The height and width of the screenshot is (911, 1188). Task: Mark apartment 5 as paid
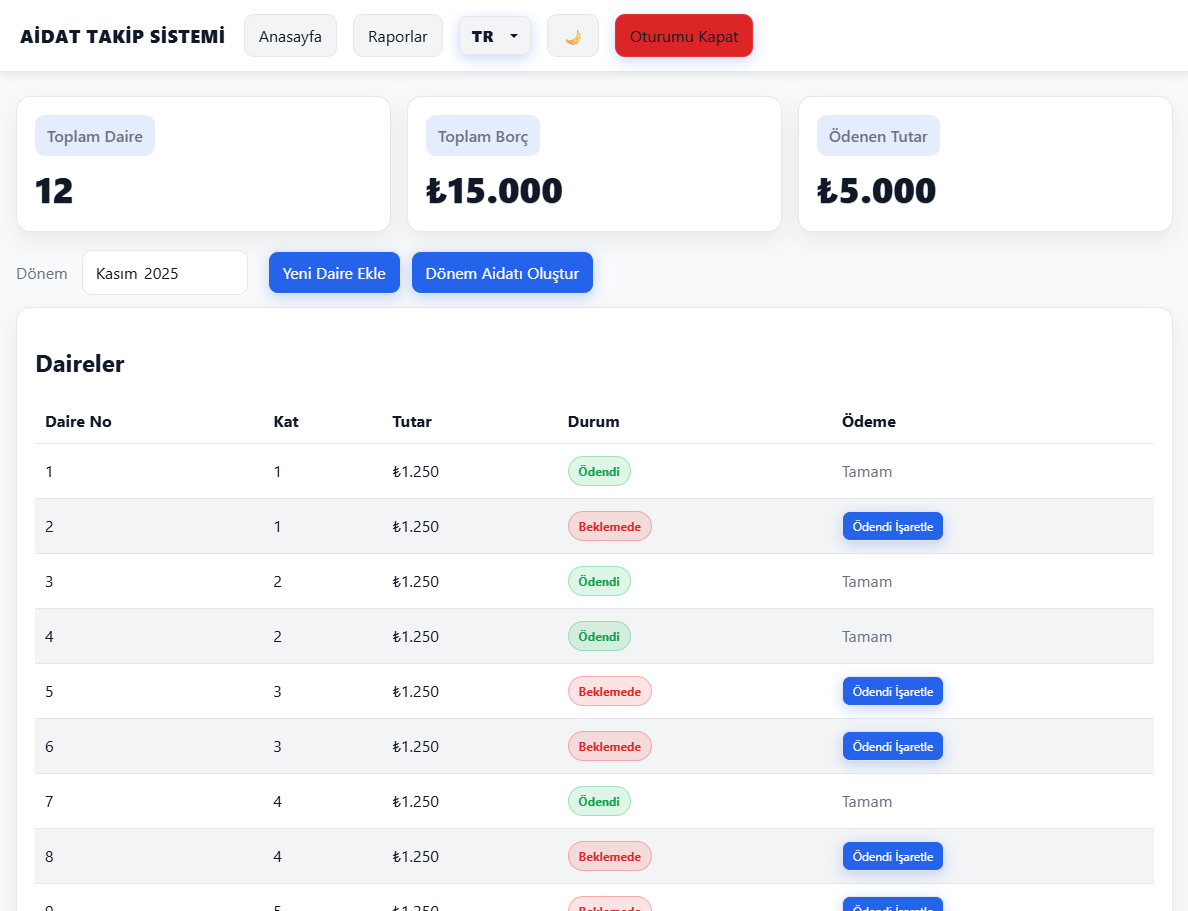click(892, 691)
